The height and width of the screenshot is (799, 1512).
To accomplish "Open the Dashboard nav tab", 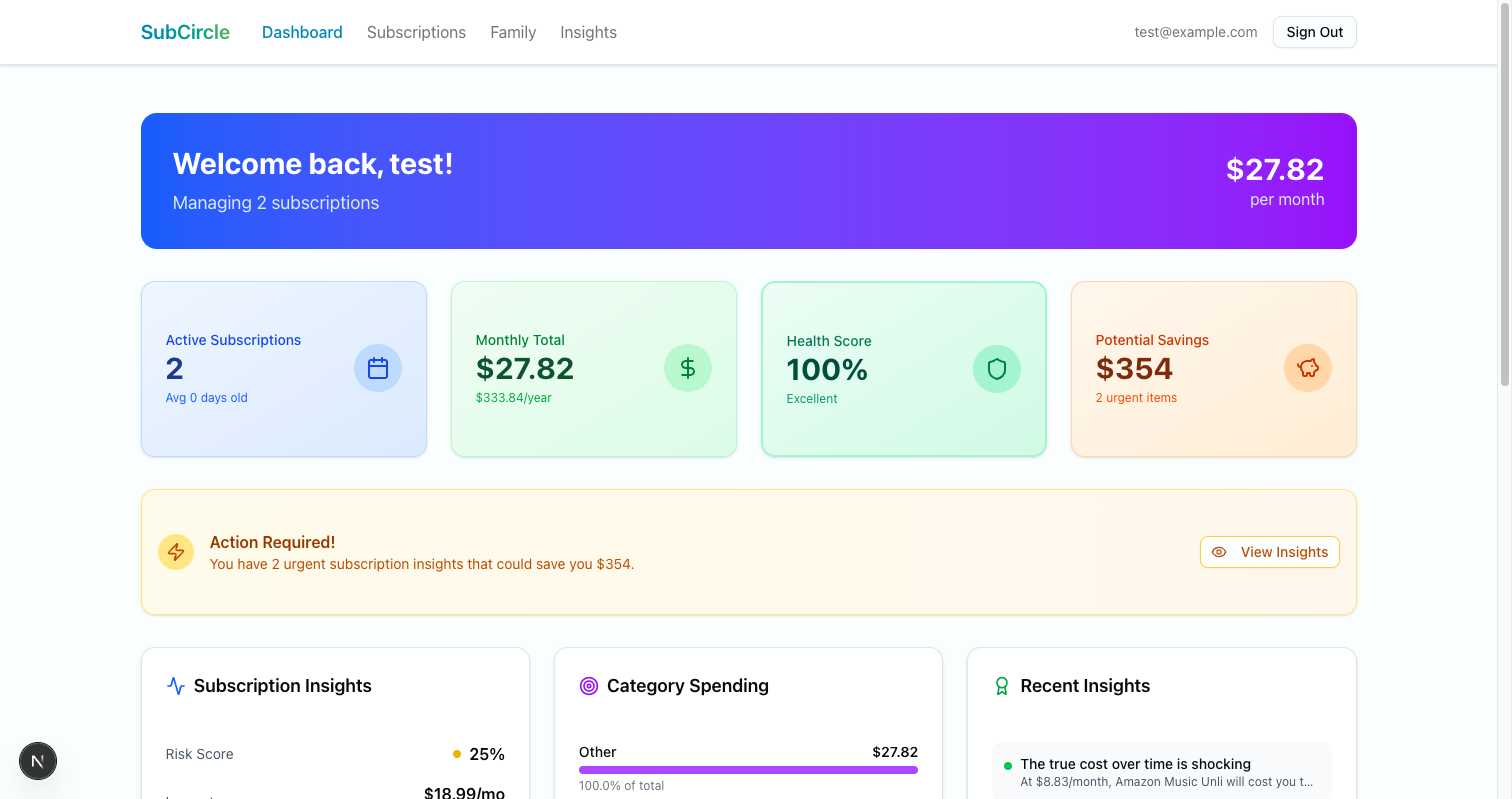I will coord(302,32).
